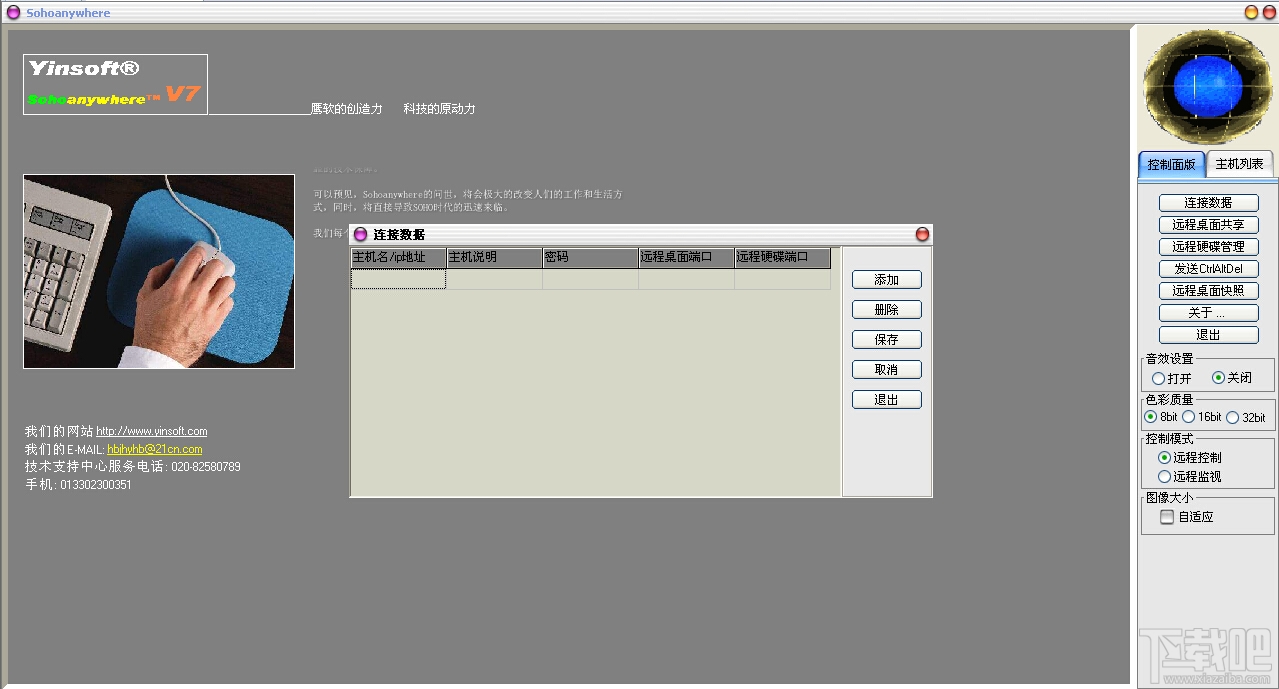Click the 远程桌面共享 button
The image size is (1279, 689).
[x=1207, y=224]
